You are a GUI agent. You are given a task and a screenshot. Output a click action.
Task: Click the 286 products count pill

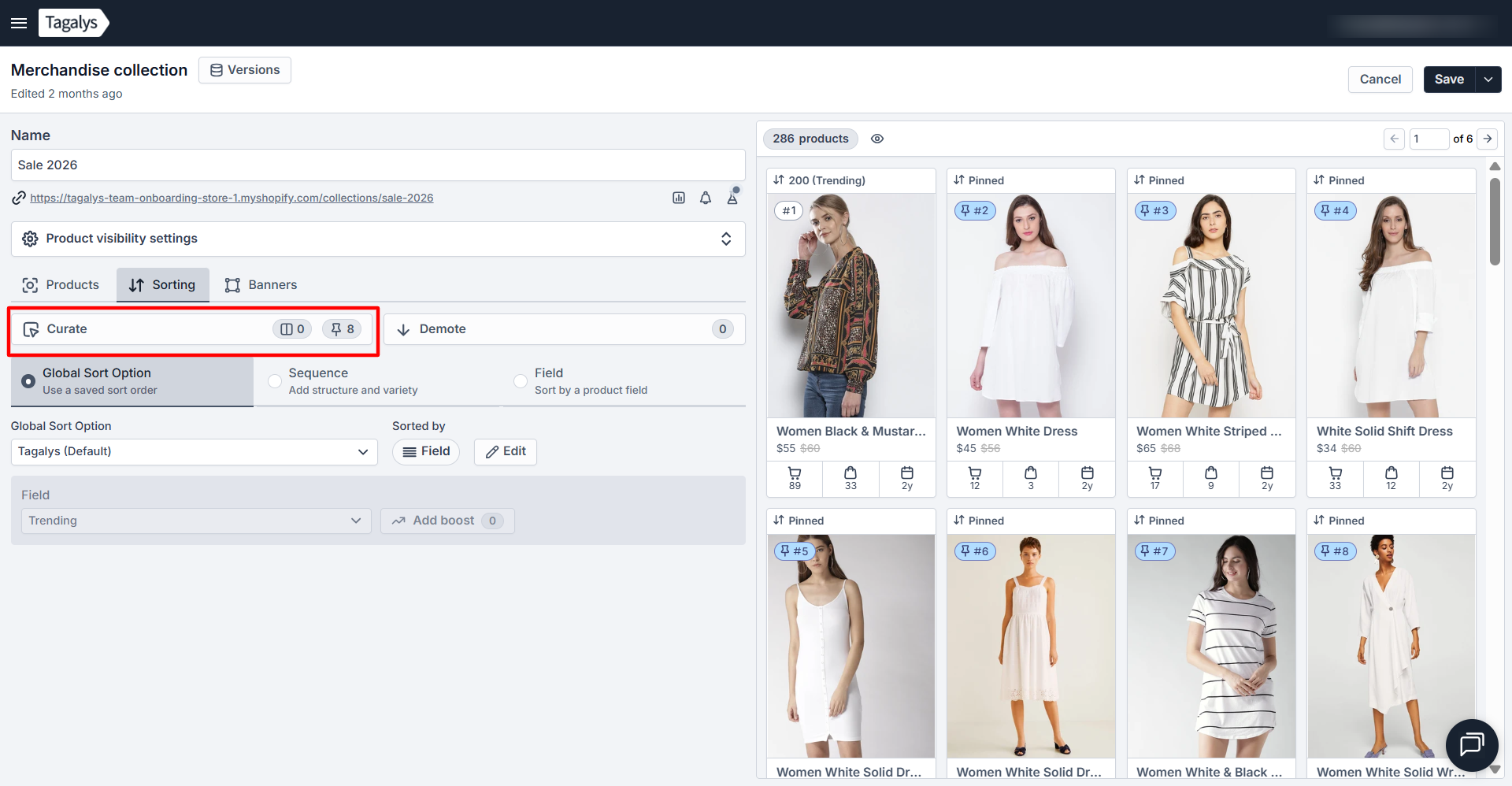(x=810, y=139)
